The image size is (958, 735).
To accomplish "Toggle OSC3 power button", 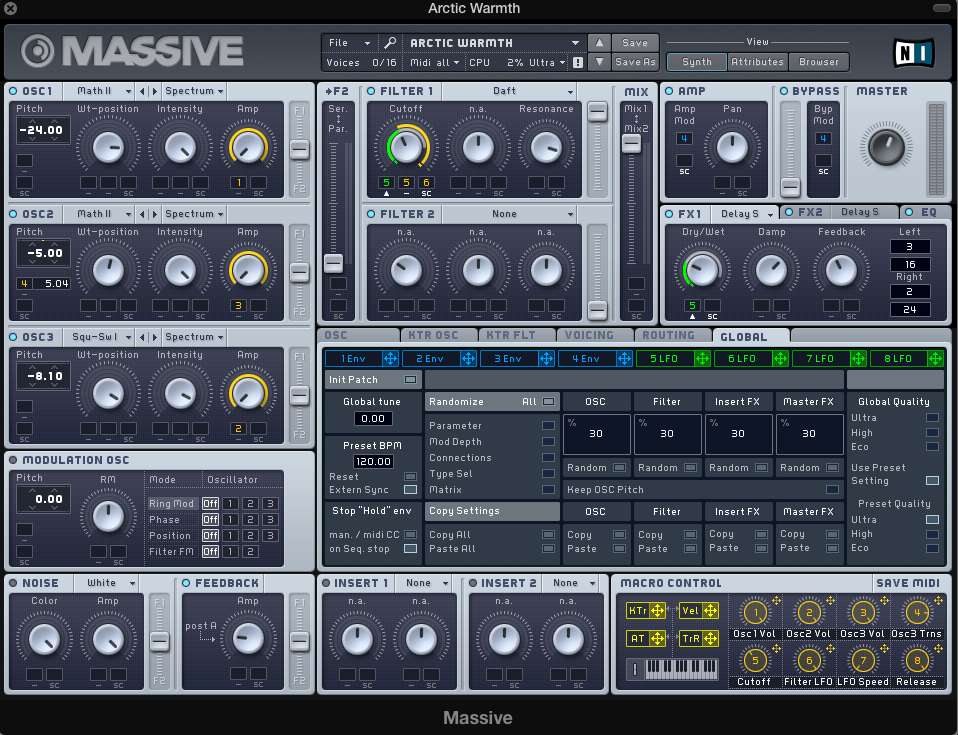I will pyautogui.click(x=13, y=337).
